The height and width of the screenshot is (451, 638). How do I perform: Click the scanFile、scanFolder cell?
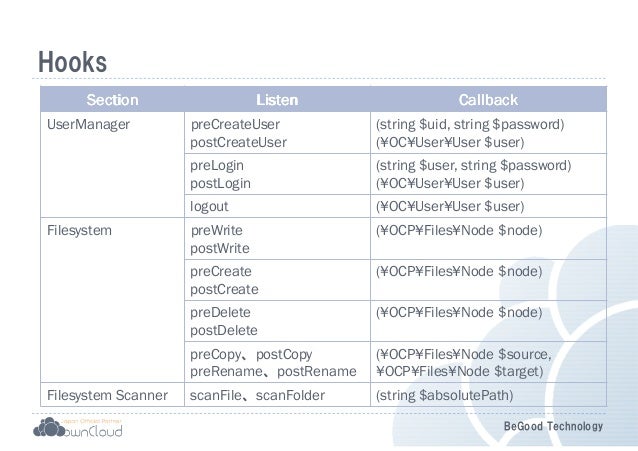(x=277, y=395)
